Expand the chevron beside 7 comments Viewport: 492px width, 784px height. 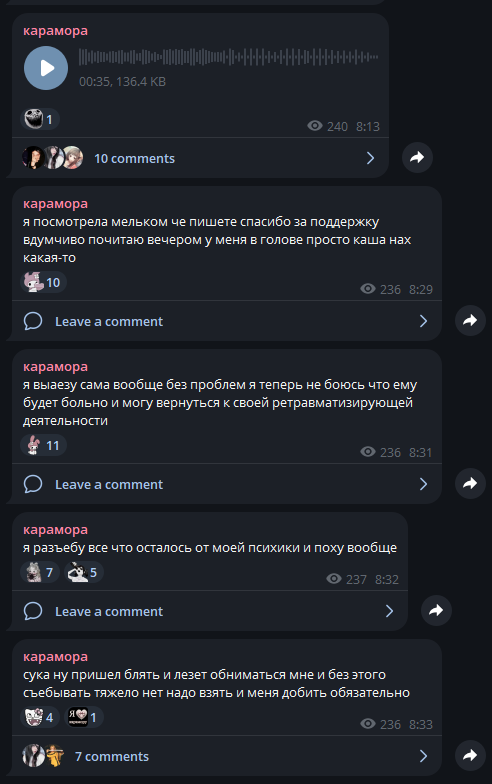(424, 756)
